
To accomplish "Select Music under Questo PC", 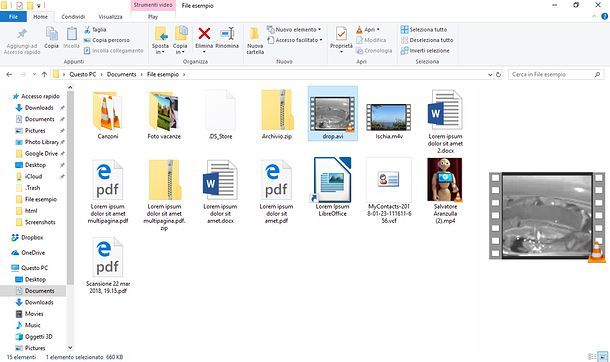I will pyautogui.click(x=28, y=325).
